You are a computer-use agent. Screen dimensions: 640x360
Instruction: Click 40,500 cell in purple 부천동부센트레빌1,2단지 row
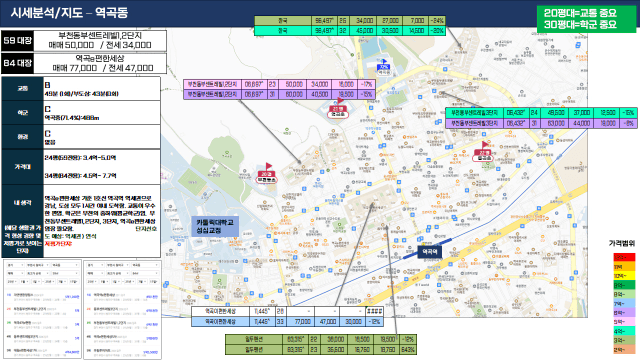(320, 94)
